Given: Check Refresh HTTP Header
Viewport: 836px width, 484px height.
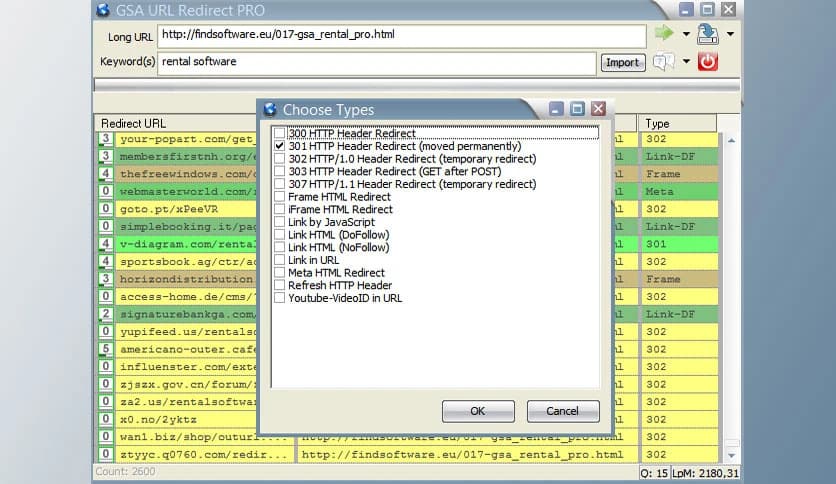Looking at the screenshot, I should tap(279, 285).
